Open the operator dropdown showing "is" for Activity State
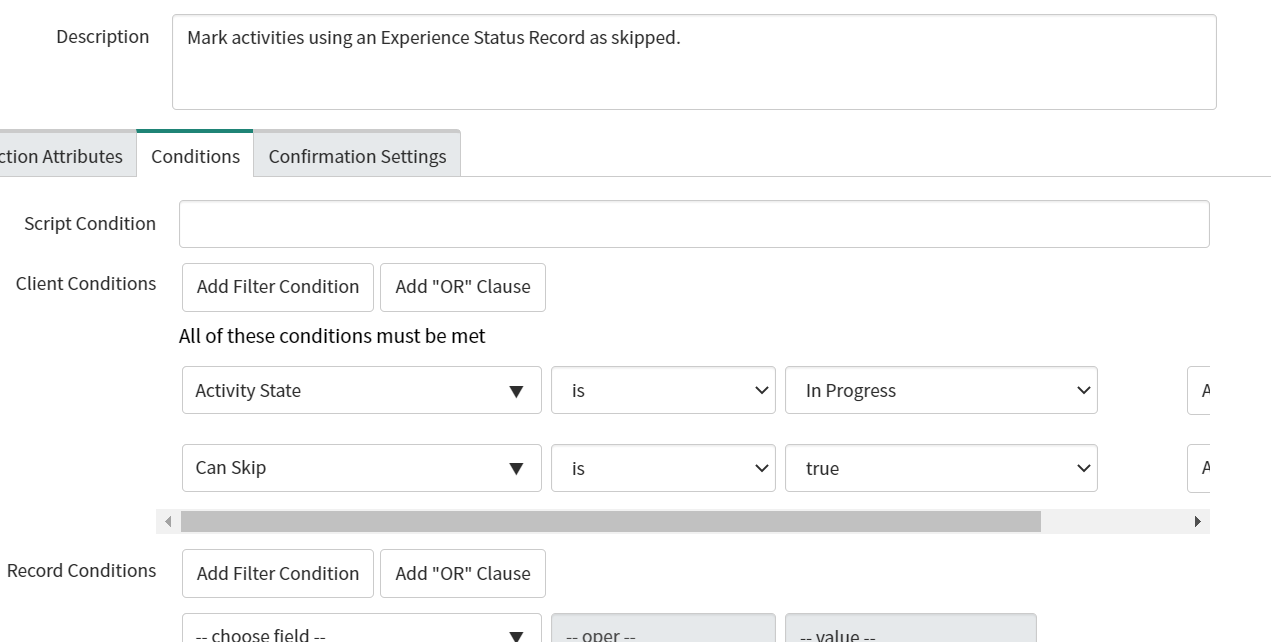The width and height of the screenshot is (1271, 642). tap(662, 390)
